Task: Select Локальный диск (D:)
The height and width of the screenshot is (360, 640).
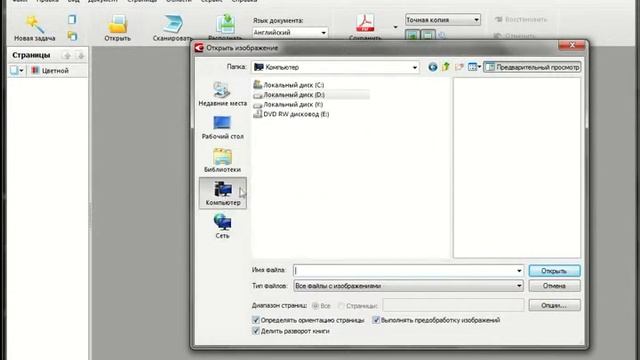Action: tap(289, 95)
